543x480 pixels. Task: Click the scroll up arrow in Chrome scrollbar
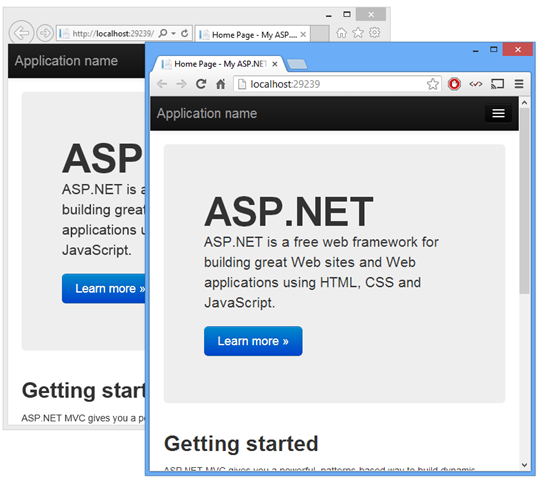pyautogui.click(x=524, y=103)
